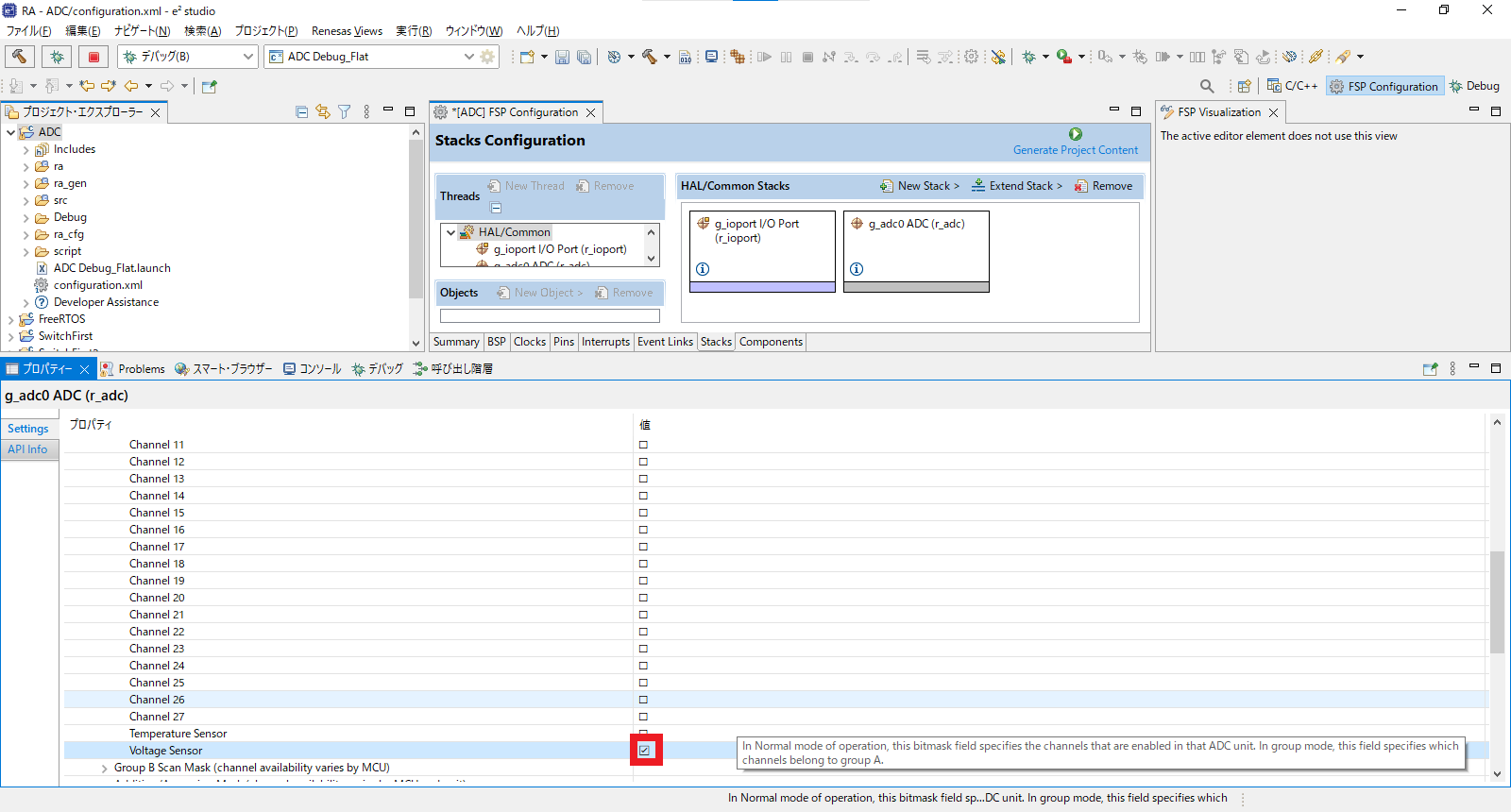Switch to the C/C++ perspective
This screenshot has height=812, width=1511.
coord(1292,86)
